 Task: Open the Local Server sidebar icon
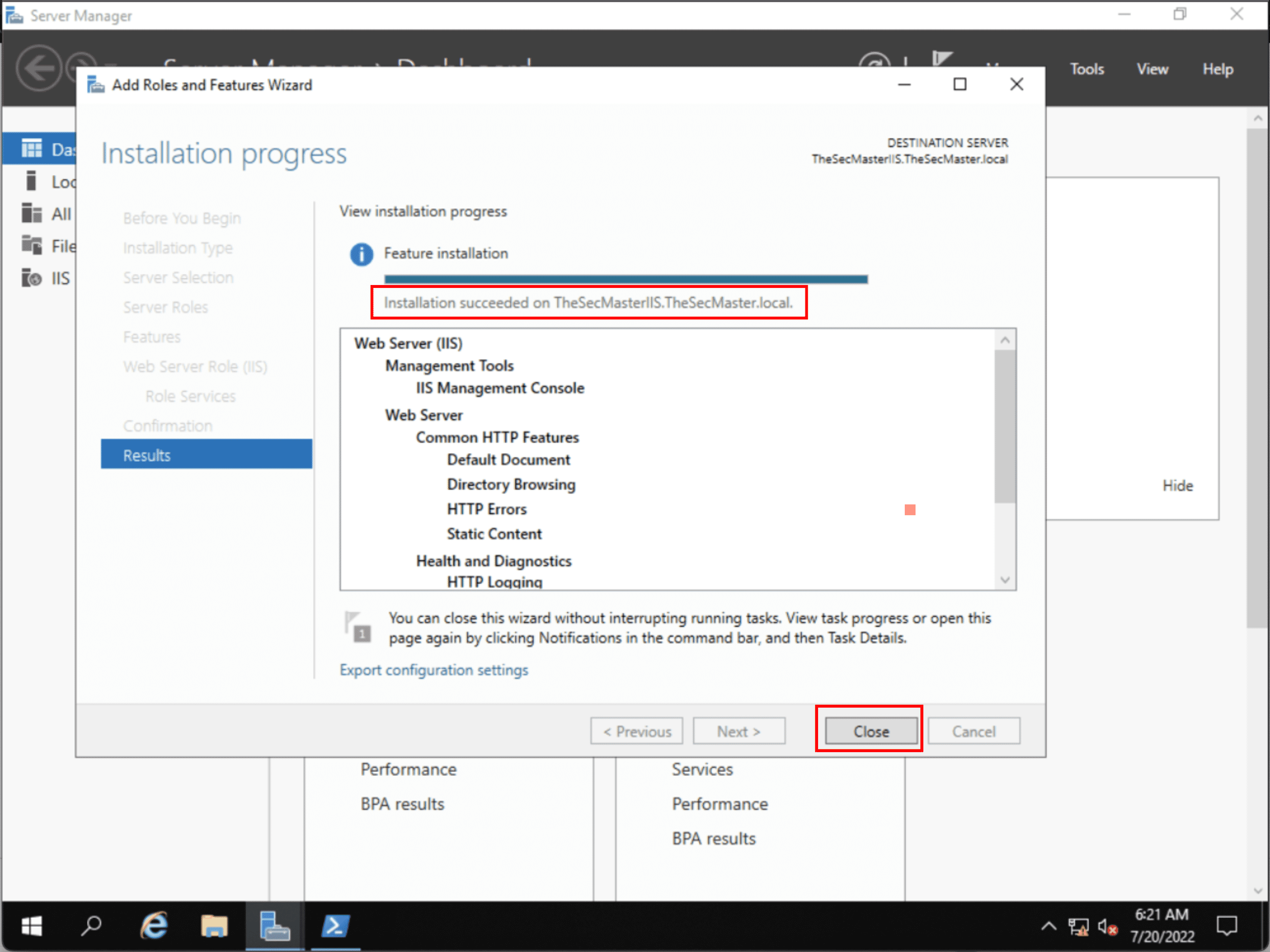pos(31,180)
